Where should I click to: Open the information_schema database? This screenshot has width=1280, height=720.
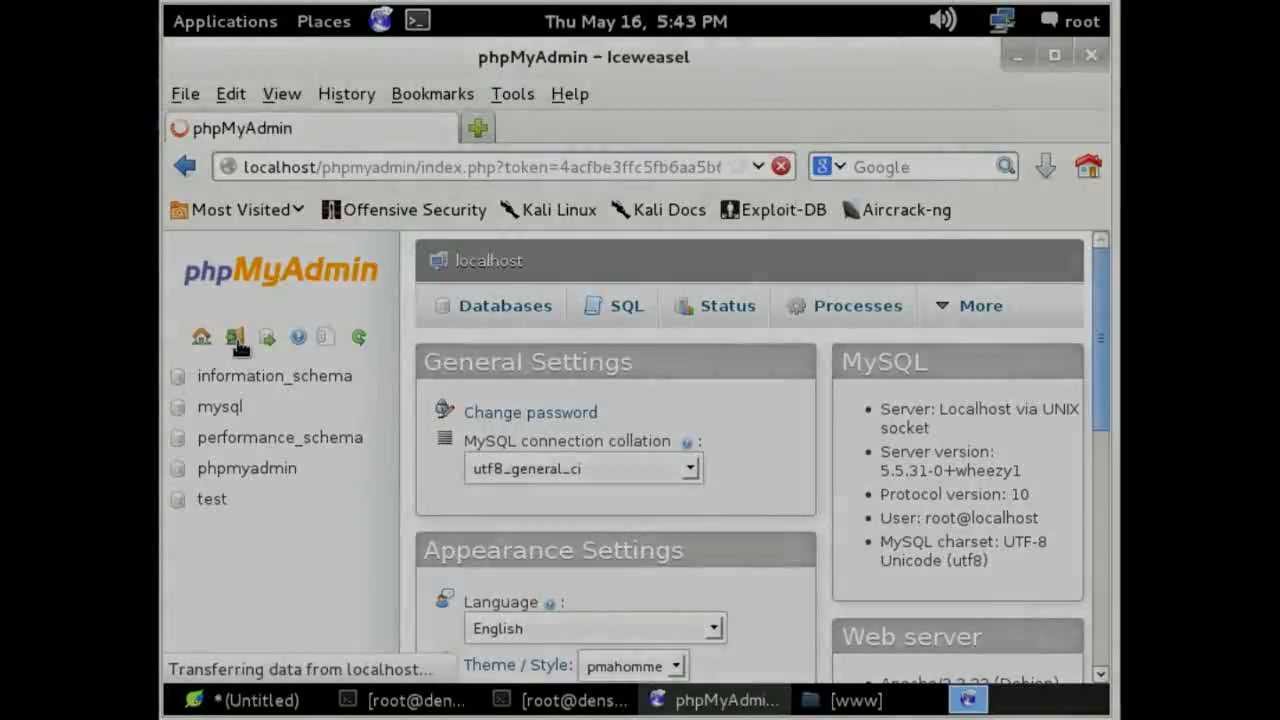(x=274, y=376)
